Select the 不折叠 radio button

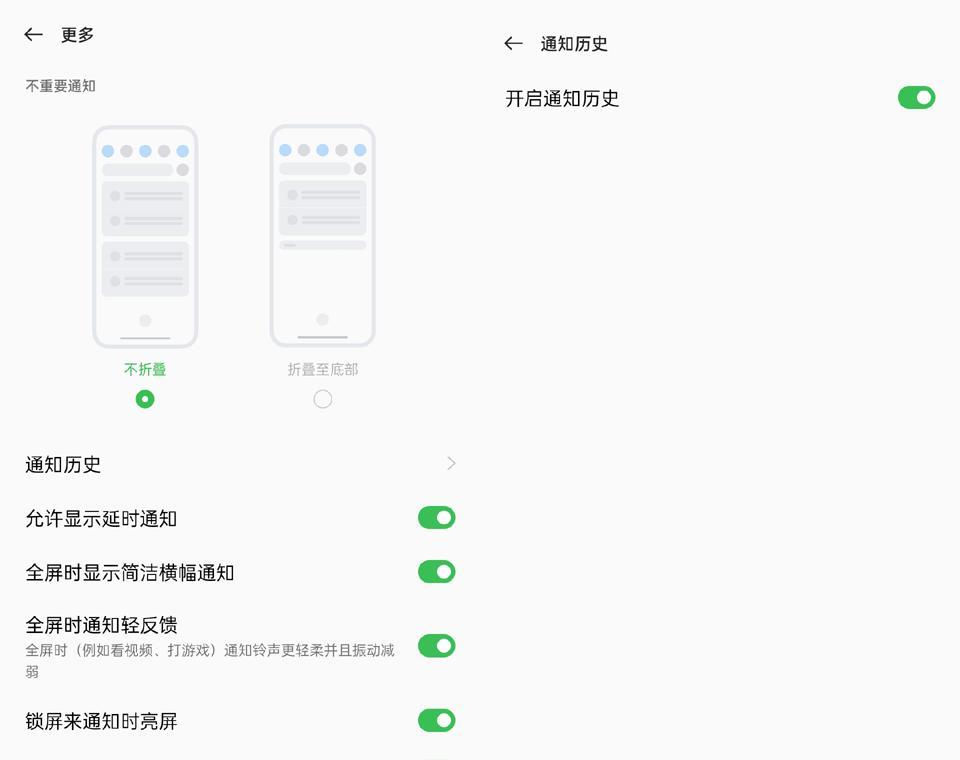[145, 399]
